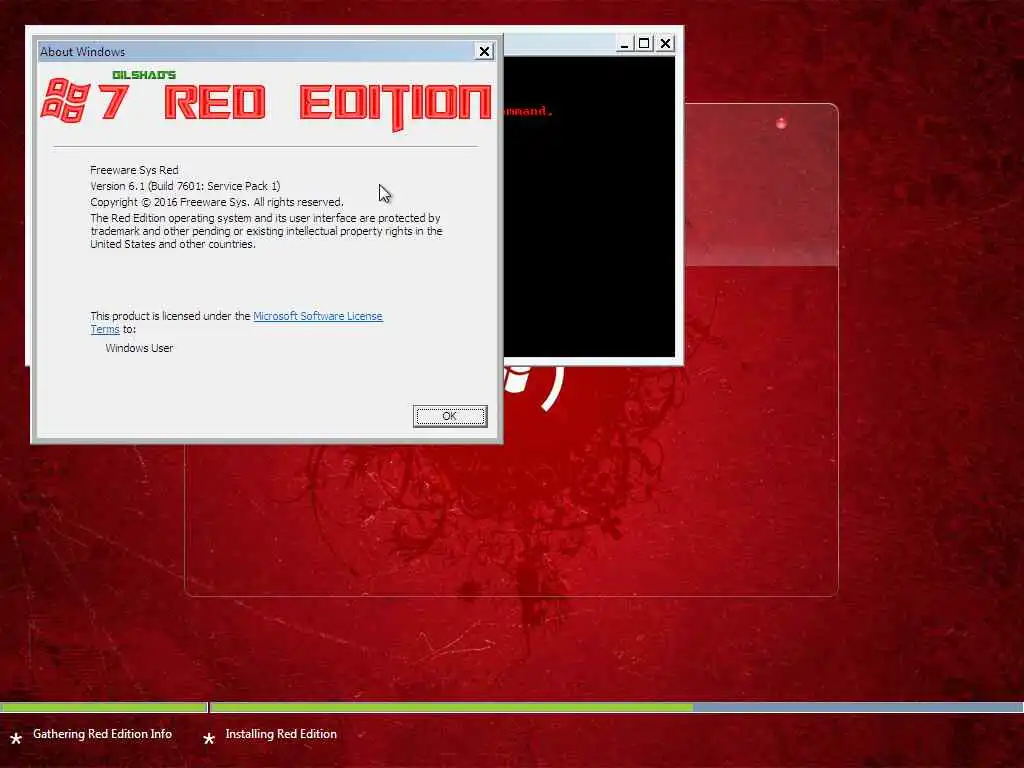Click the 'Windows User' licensee name

[139, 348]
